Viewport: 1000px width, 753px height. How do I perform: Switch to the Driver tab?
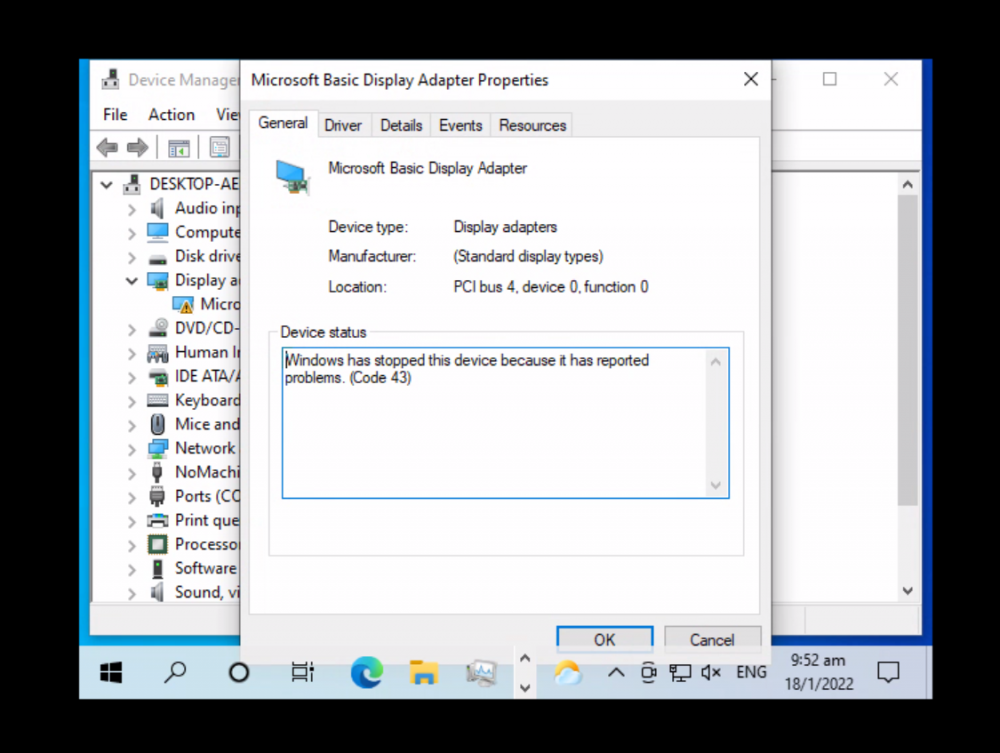[x=343, y=126]
